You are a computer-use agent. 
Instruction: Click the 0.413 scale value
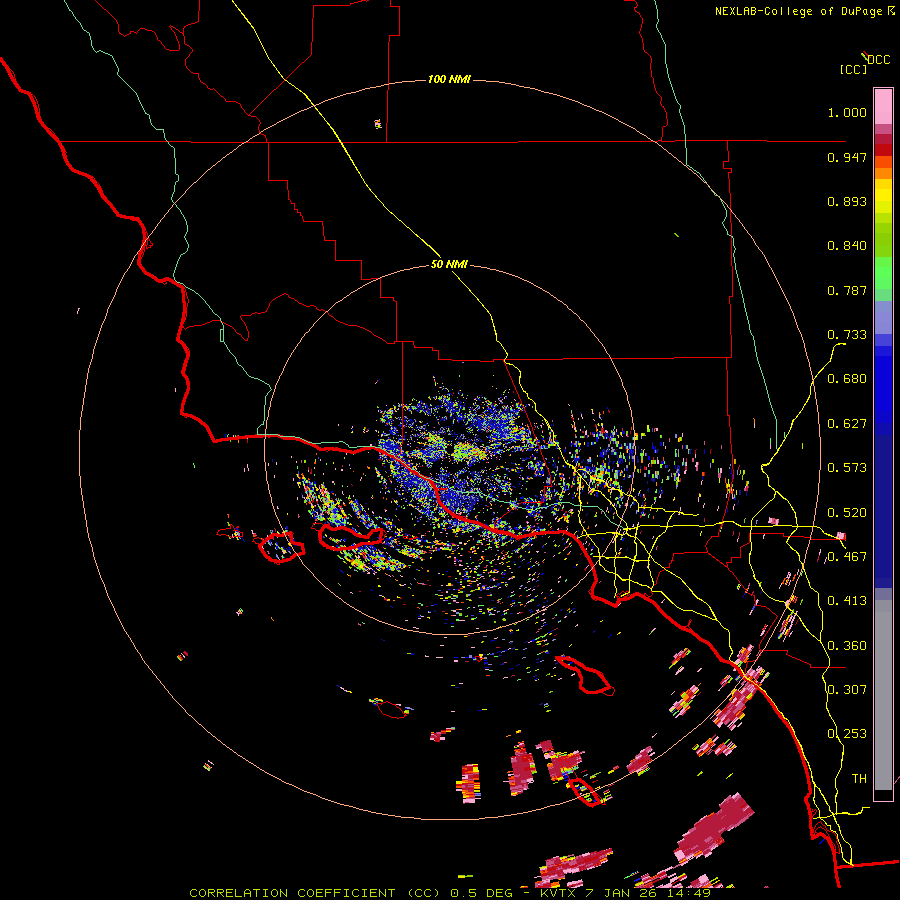(x=847, y=601)
